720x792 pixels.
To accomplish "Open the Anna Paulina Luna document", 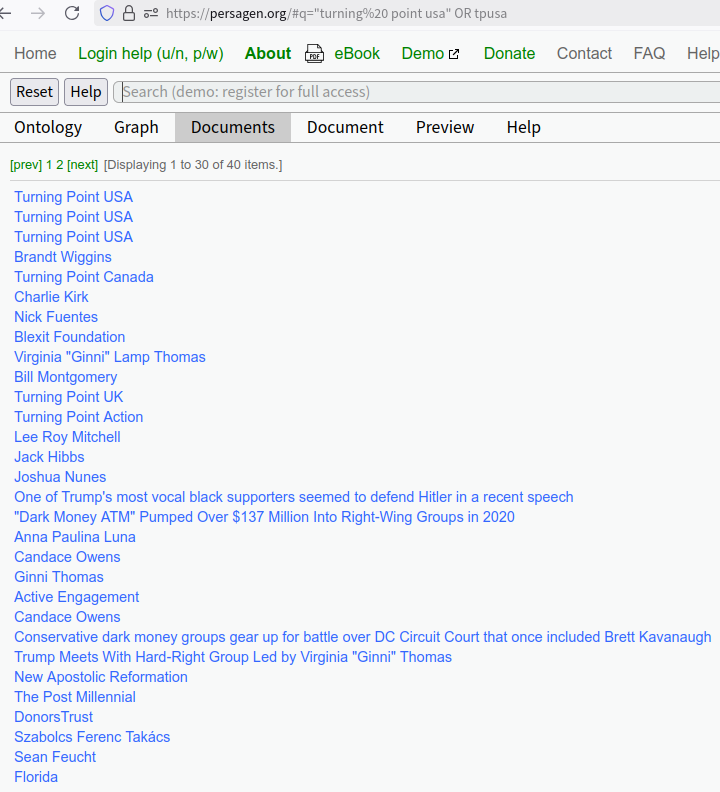I will coord(75,537).
